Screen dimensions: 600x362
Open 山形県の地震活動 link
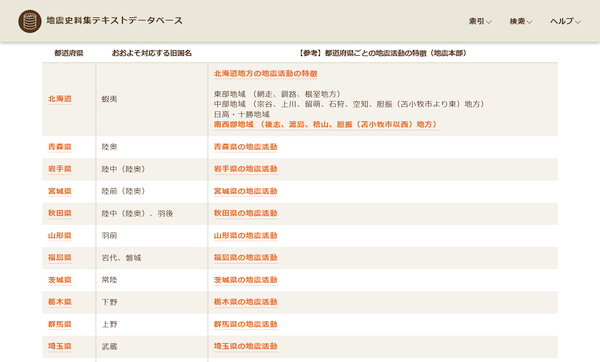245,235
